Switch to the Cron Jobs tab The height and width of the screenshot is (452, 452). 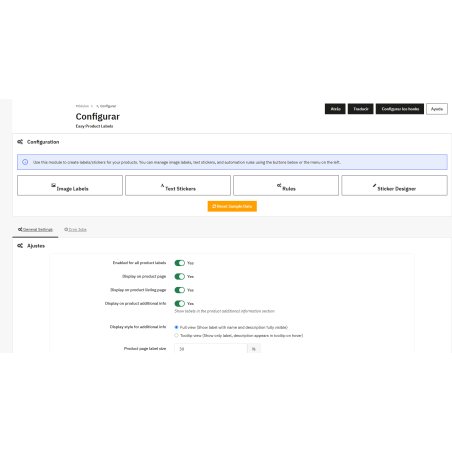click(75, 230)
